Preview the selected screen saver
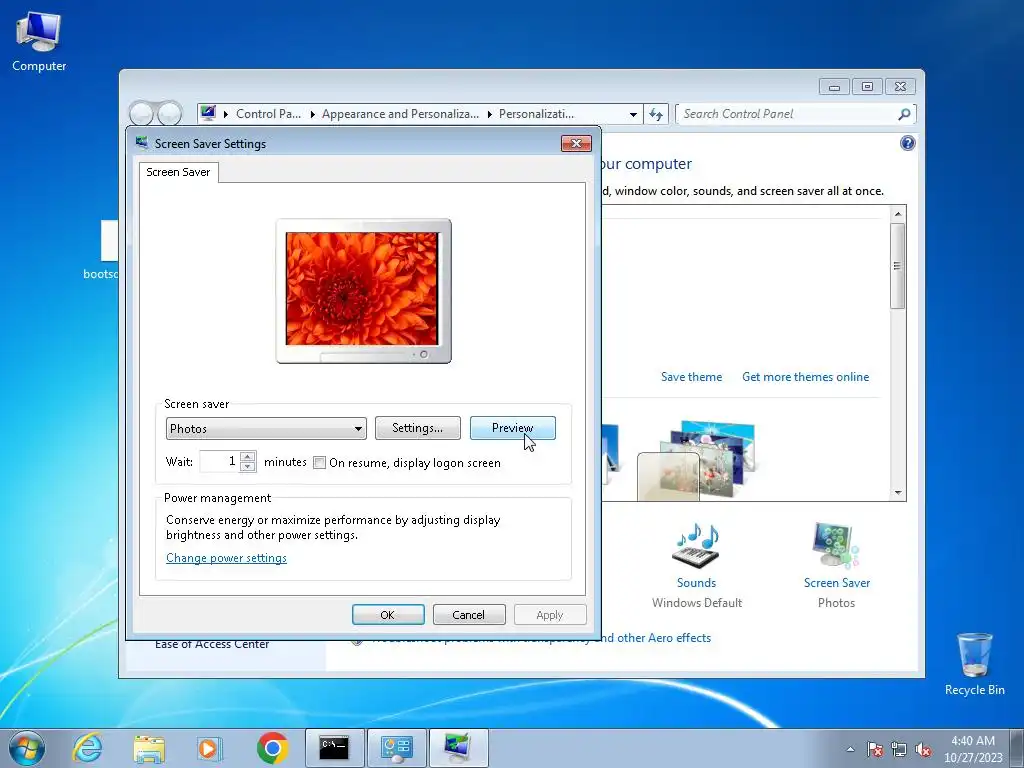This screenshot has height=768, width=1024. click(513, 428)
